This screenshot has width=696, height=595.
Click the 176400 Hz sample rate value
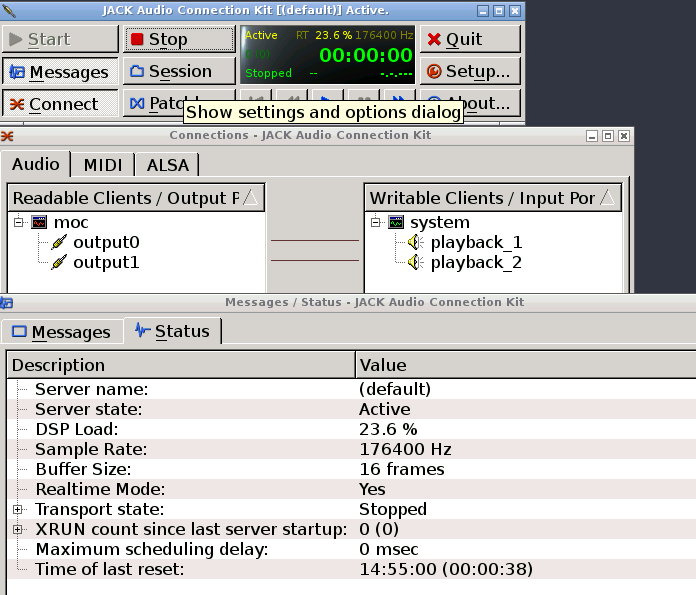click(405, 449)
